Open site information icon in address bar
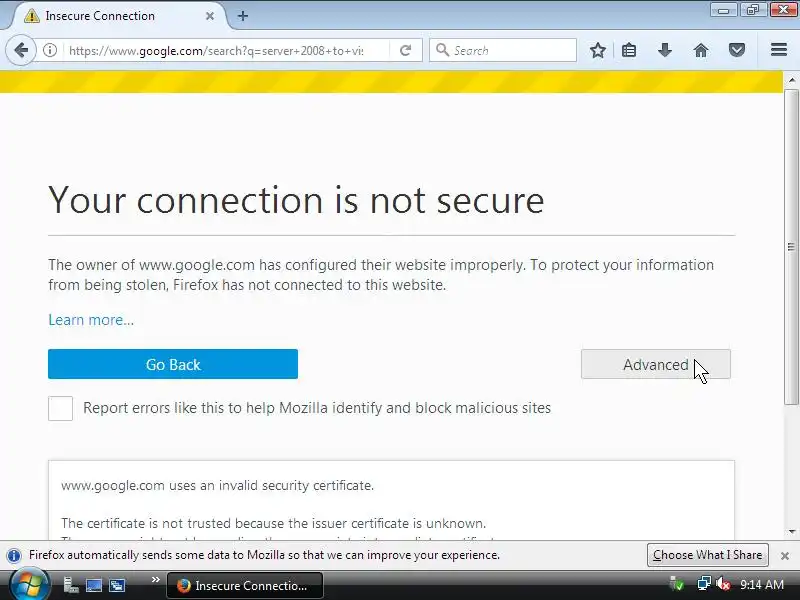This screenshot has height=600, width=800. [x=49, y=50]
